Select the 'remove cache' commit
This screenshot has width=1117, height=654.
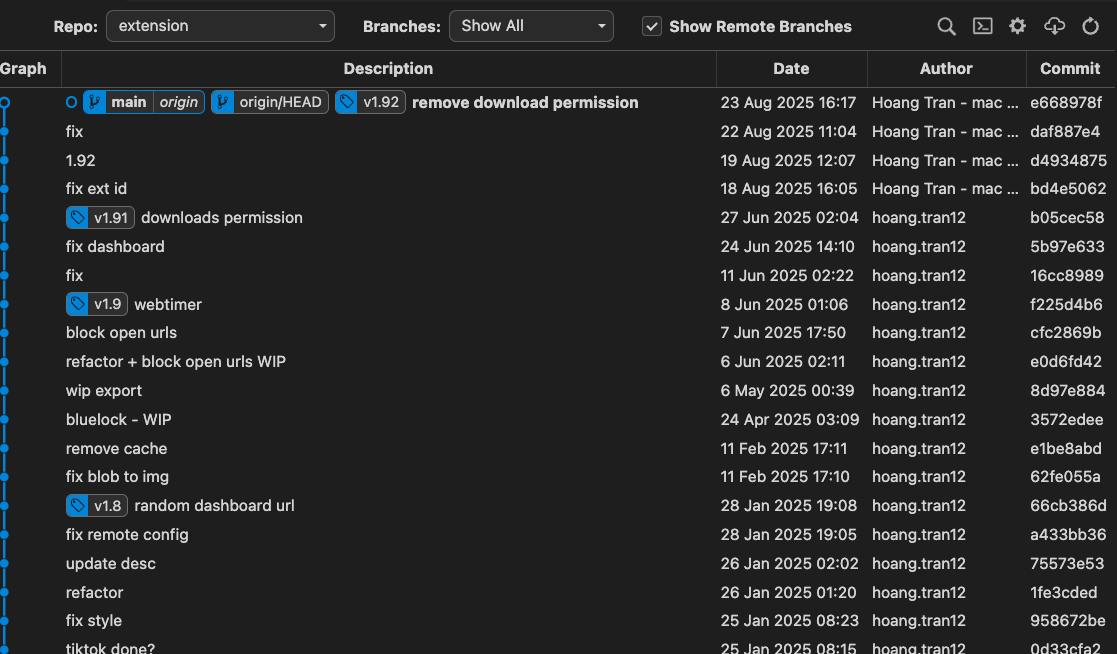click(116, 448)
